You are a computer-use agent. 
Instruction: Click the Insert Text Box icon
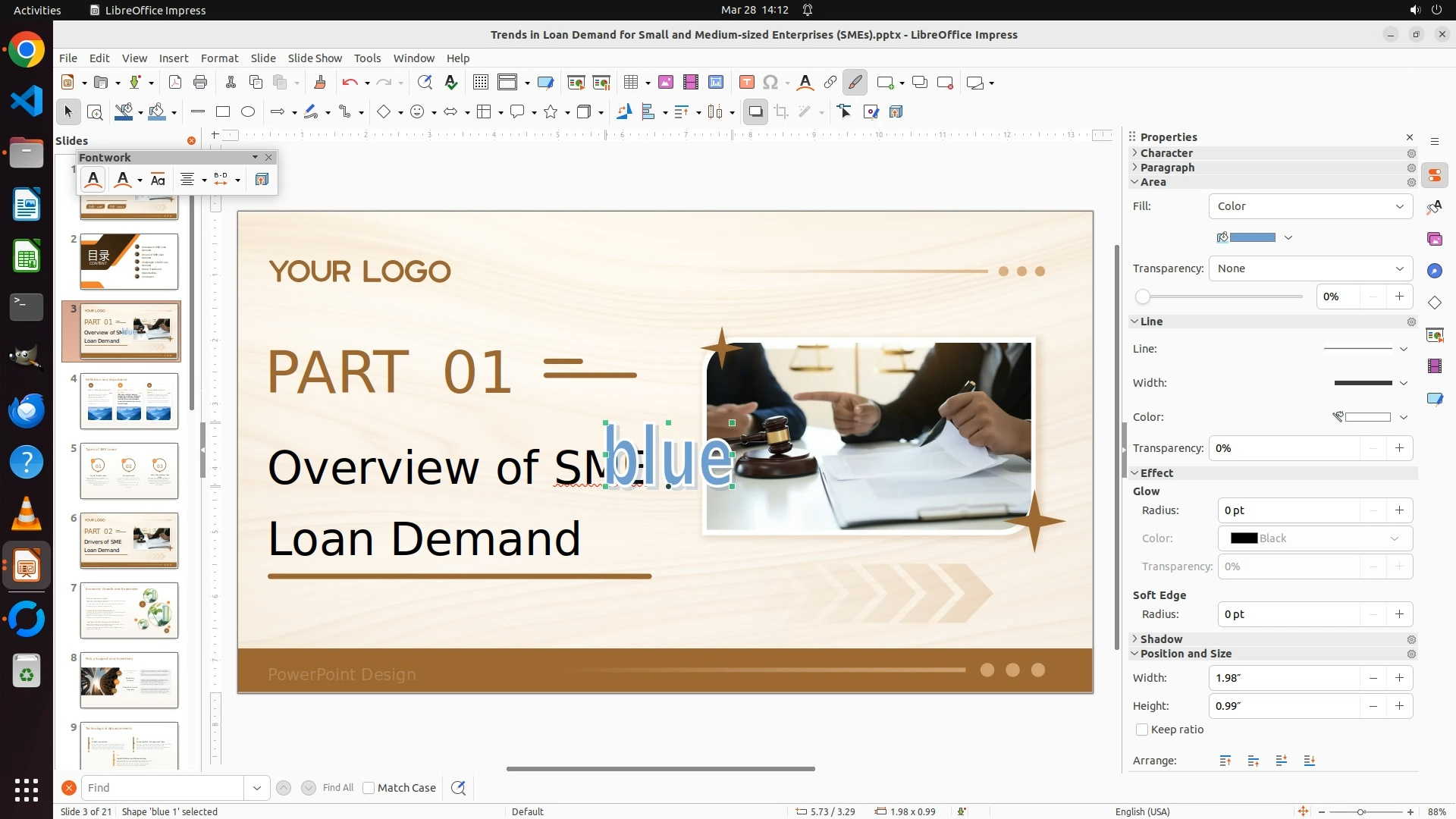[746, 83]
